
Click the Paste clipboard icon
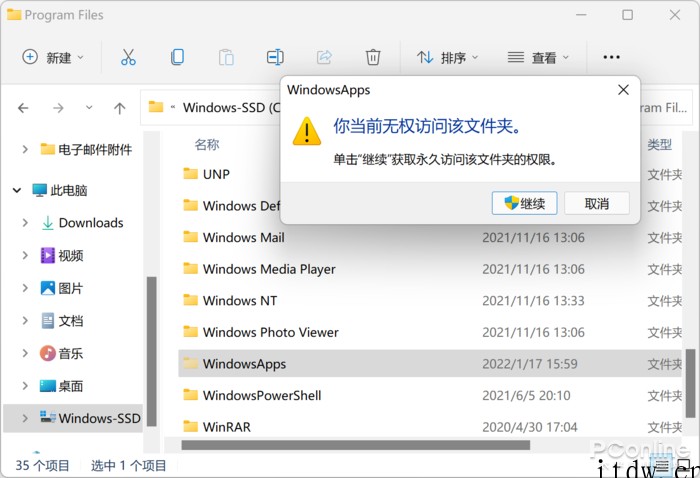point(226,57)
